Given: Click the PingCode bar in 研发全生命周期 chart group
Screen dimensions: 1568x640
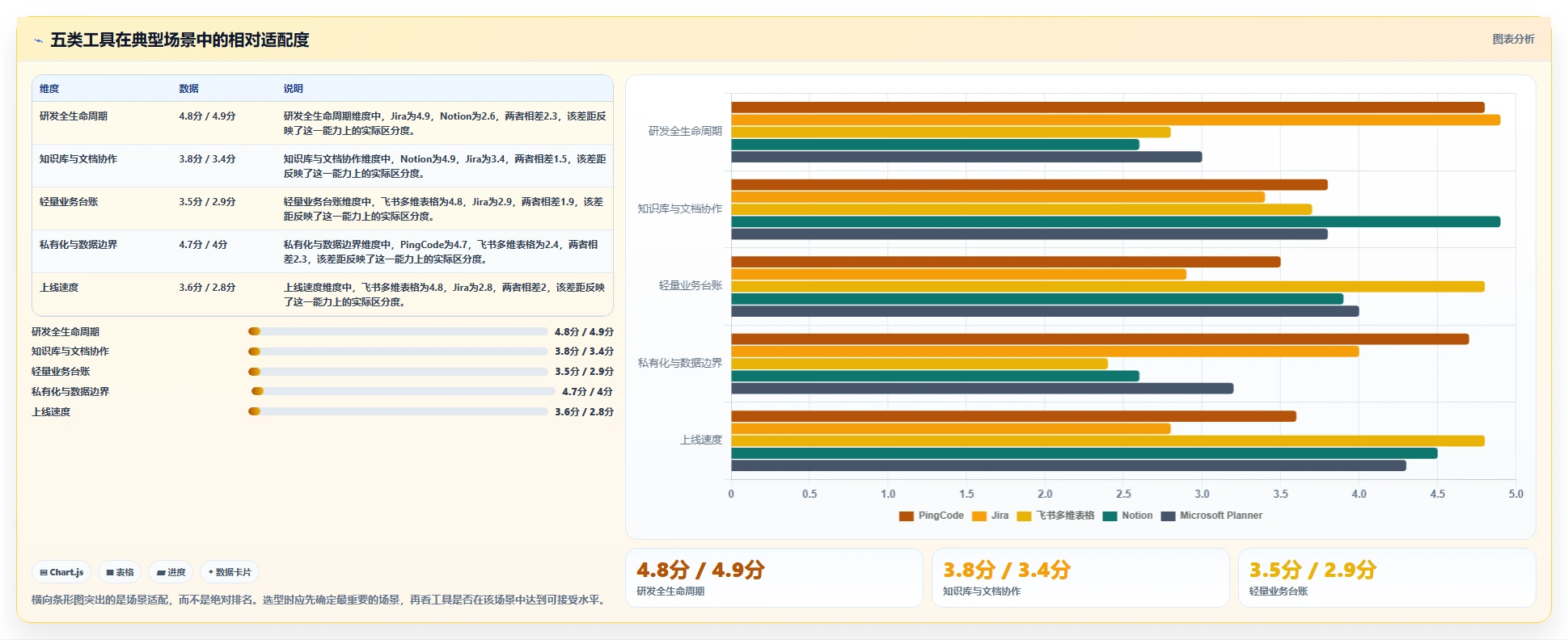Looking at the screenshot, I should (x=1108, y=107).
